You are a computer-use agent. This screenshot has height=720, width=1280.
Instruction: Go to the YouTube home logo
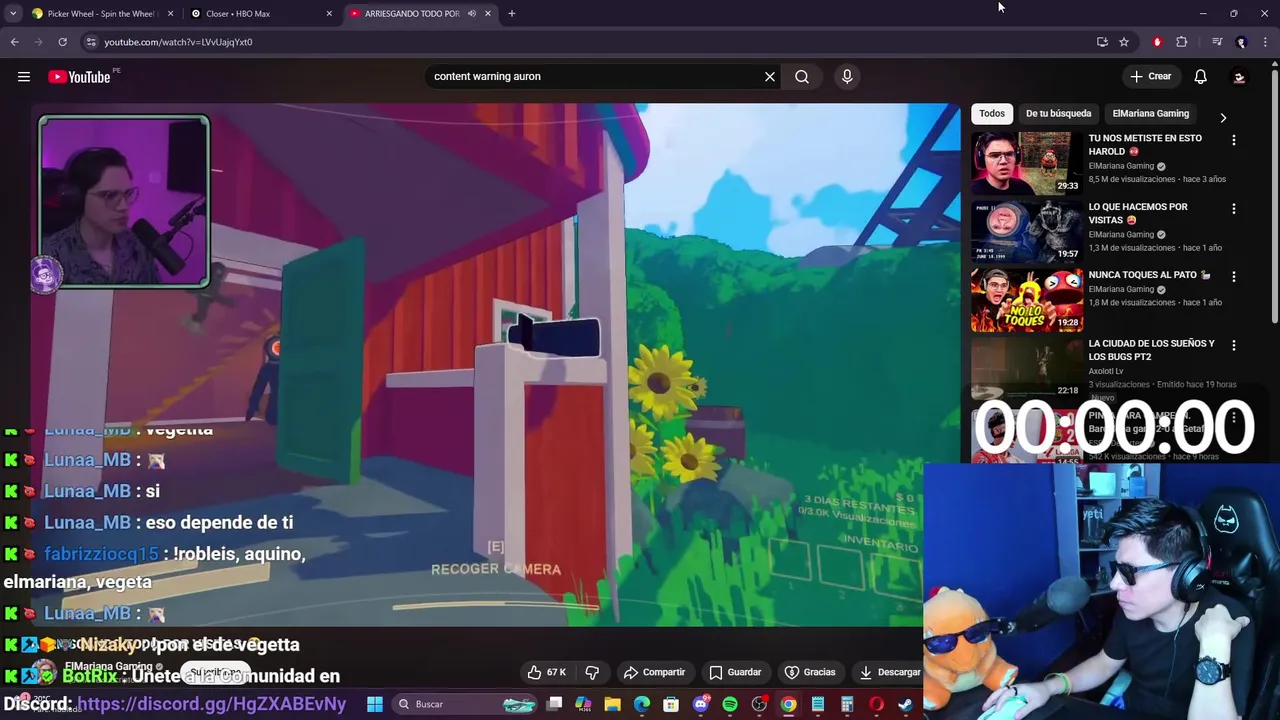click(x=79, y=76)
